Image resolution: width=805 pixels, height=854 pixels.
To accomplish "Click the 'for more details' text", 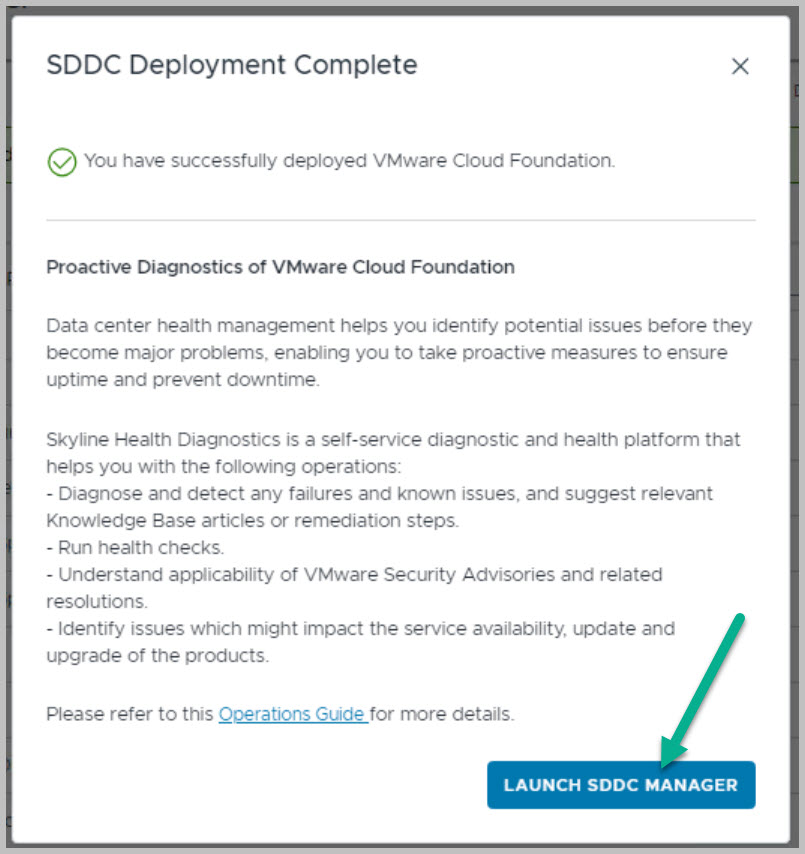I will (x=444, y=714).
